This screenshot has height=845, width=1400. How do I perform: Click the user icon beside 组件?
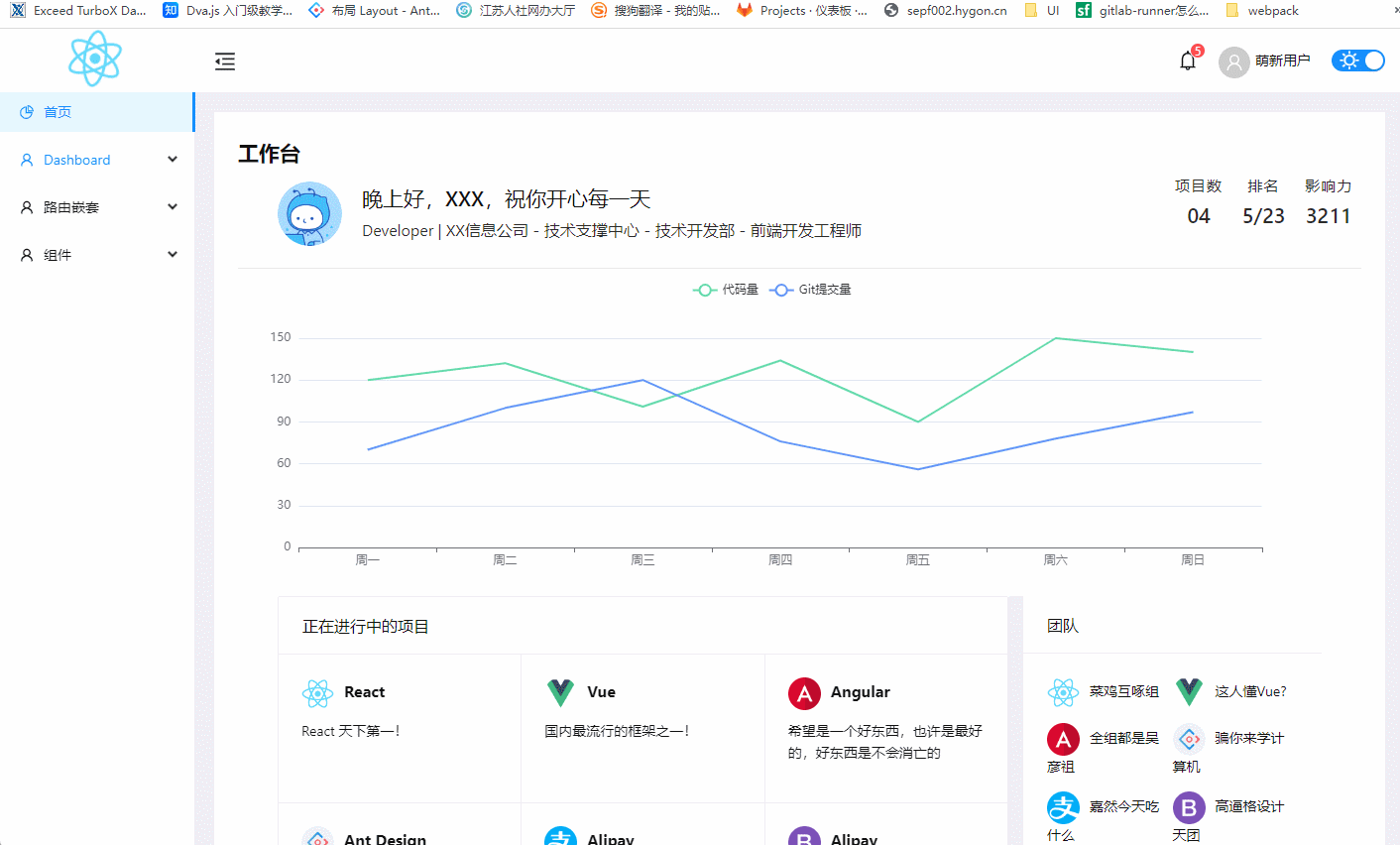coord(27,255)
